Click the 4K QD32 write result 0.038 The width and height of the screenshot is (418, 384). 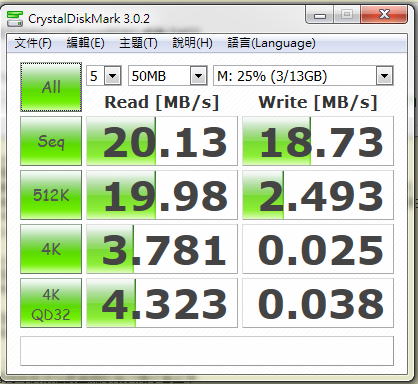point(318,303)
